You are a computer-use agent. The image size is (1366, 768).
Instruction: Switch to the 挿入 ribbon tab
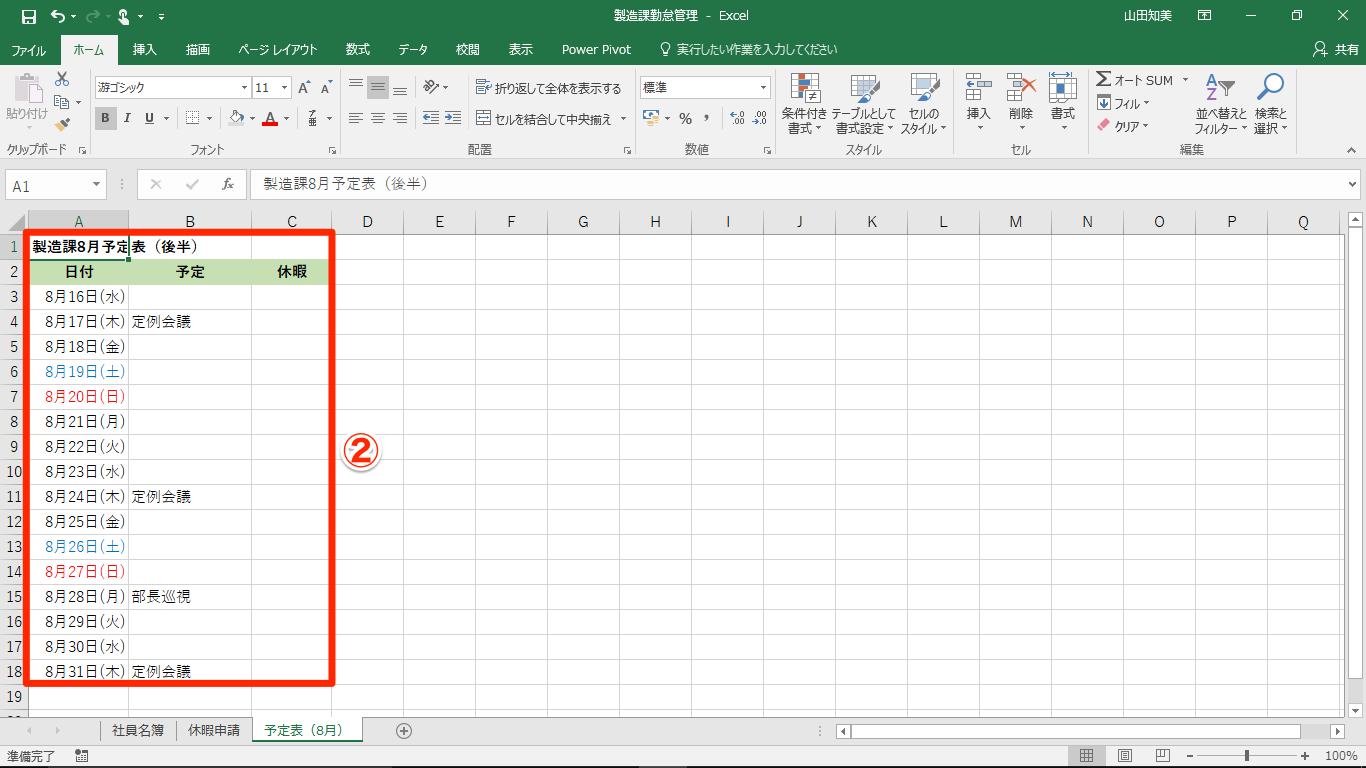click(145, 49)
